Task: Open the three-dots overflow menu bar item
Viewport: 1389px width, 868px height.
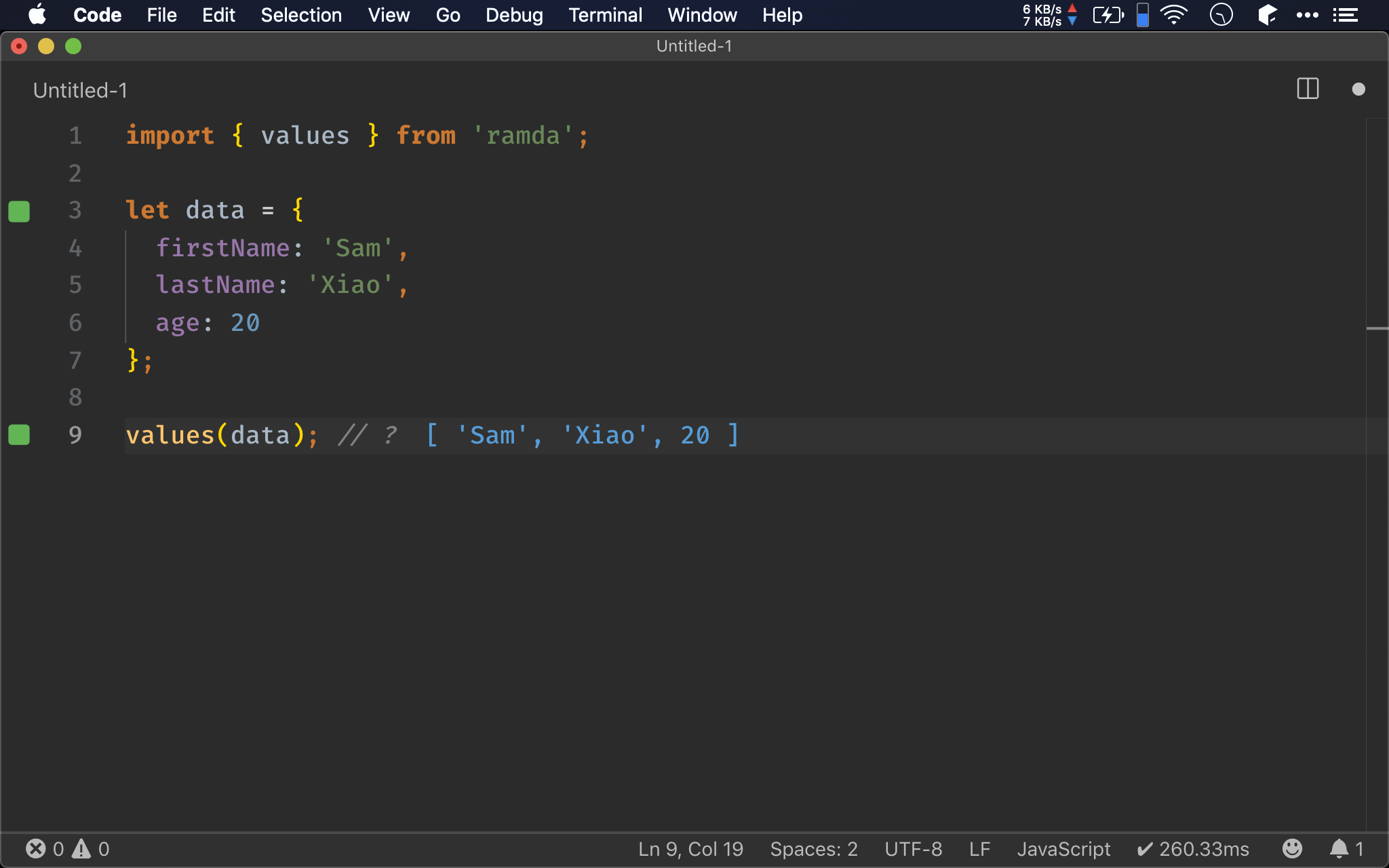Action: (1307, 15)
